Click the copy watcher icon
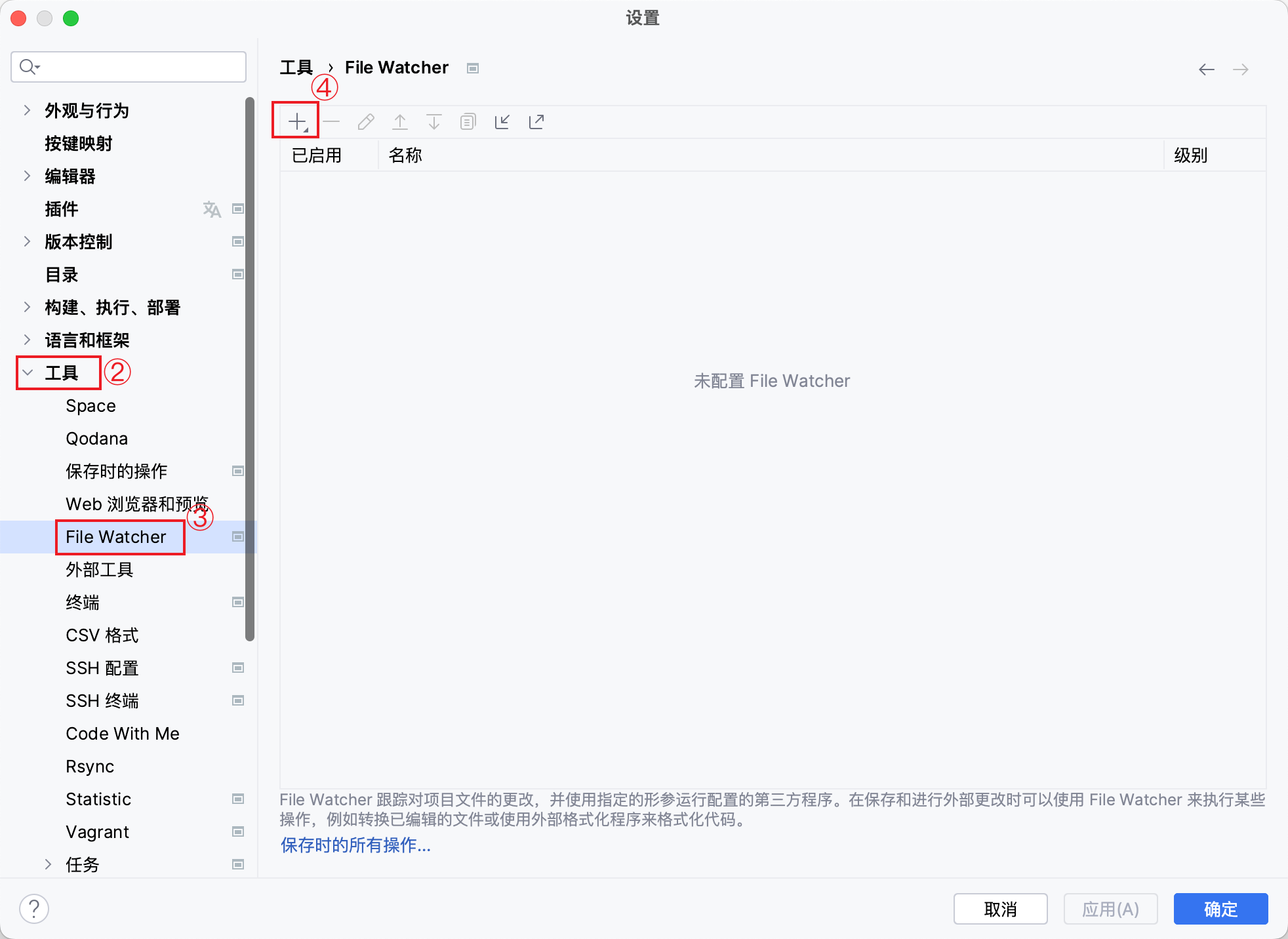Image resolution: width=1288 pixels, height=939 pixels. 468,121
